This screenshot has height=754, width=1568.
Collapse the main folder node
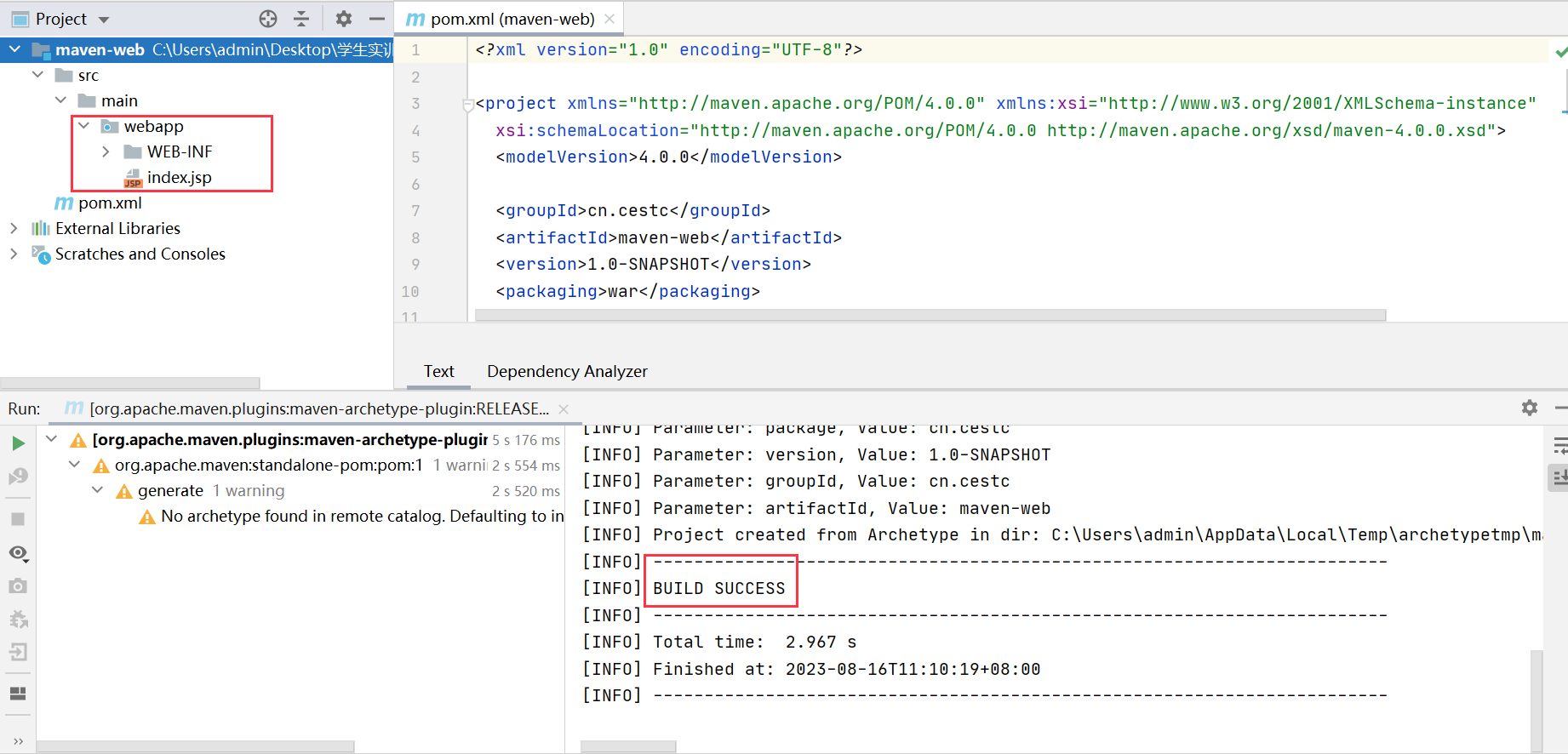[x=60, y=100]
